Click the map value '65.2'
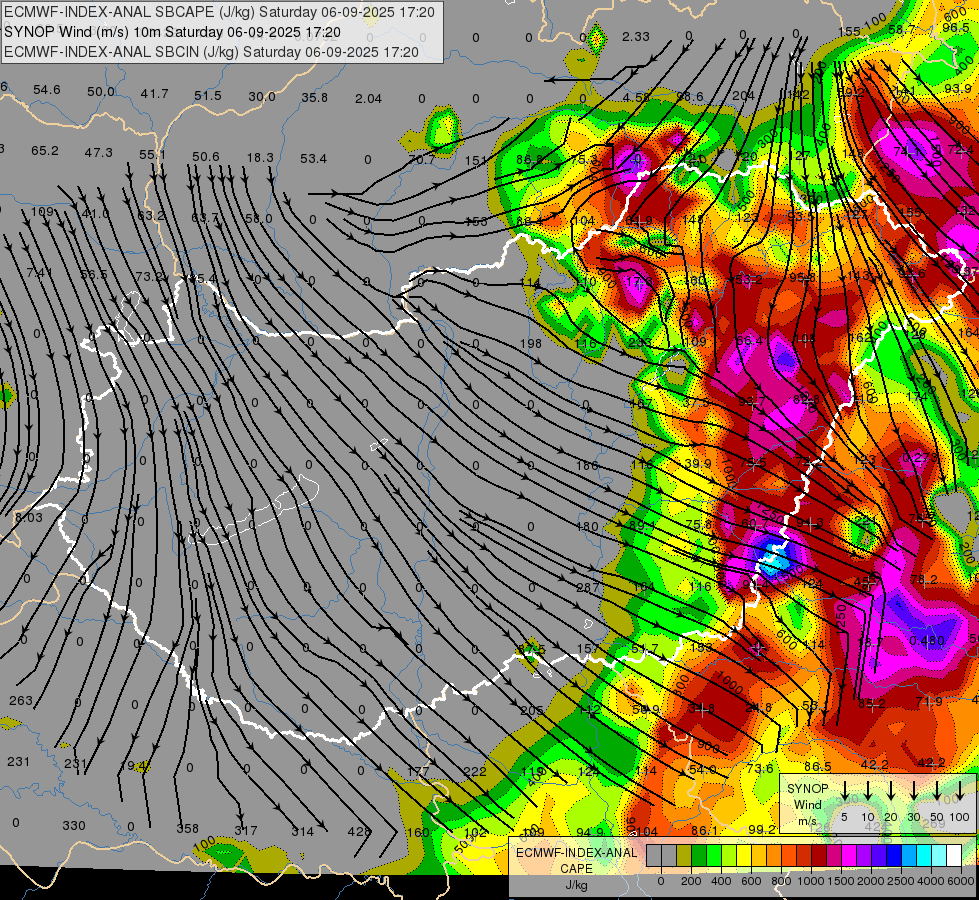The width and height of the screenshot is (979, 900). tap(44, 151)
